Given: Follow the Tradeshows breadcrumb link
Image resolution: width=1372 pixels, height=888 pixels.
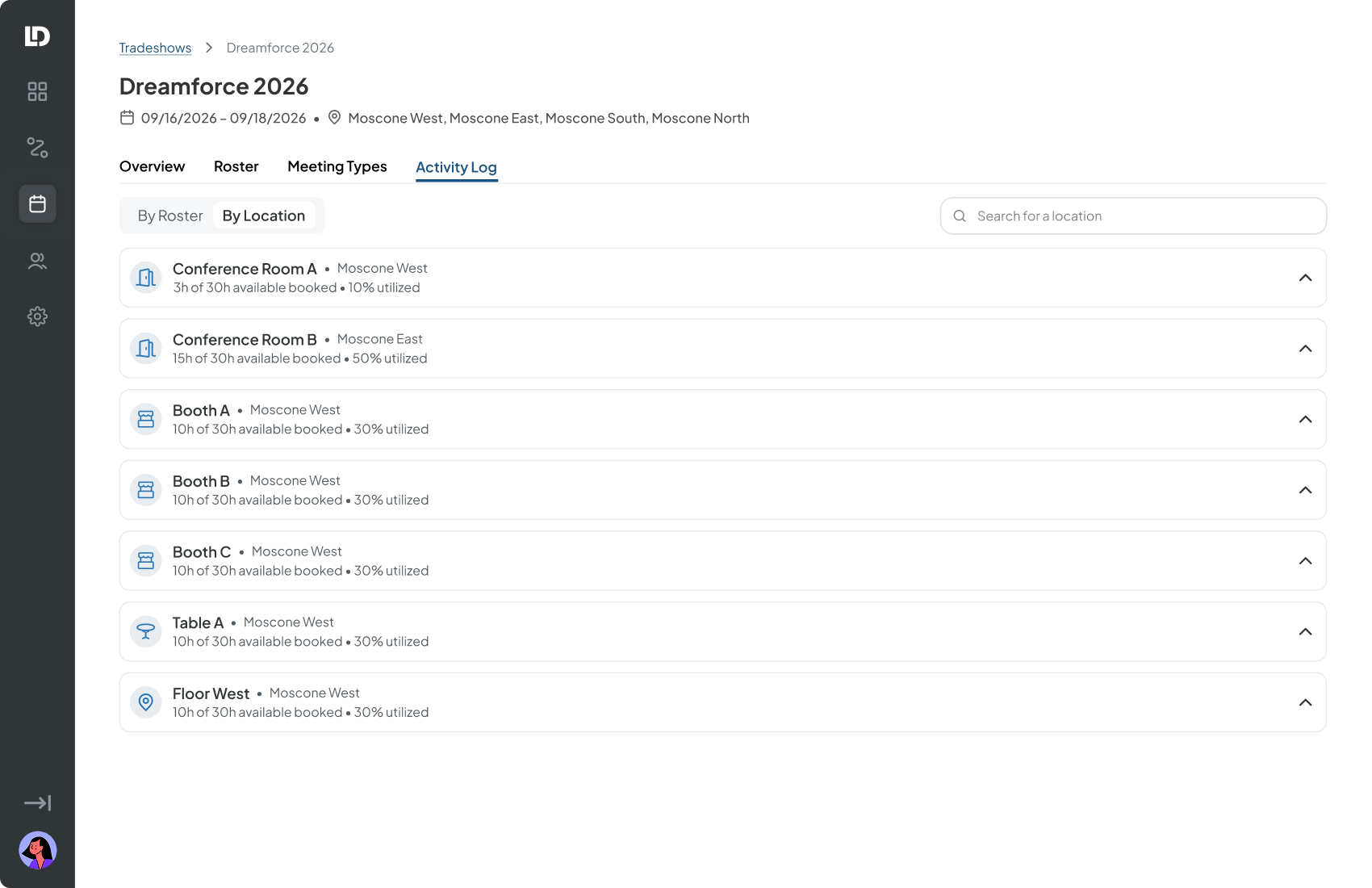Looking at the screenshot, I should (x=155, y=48).
